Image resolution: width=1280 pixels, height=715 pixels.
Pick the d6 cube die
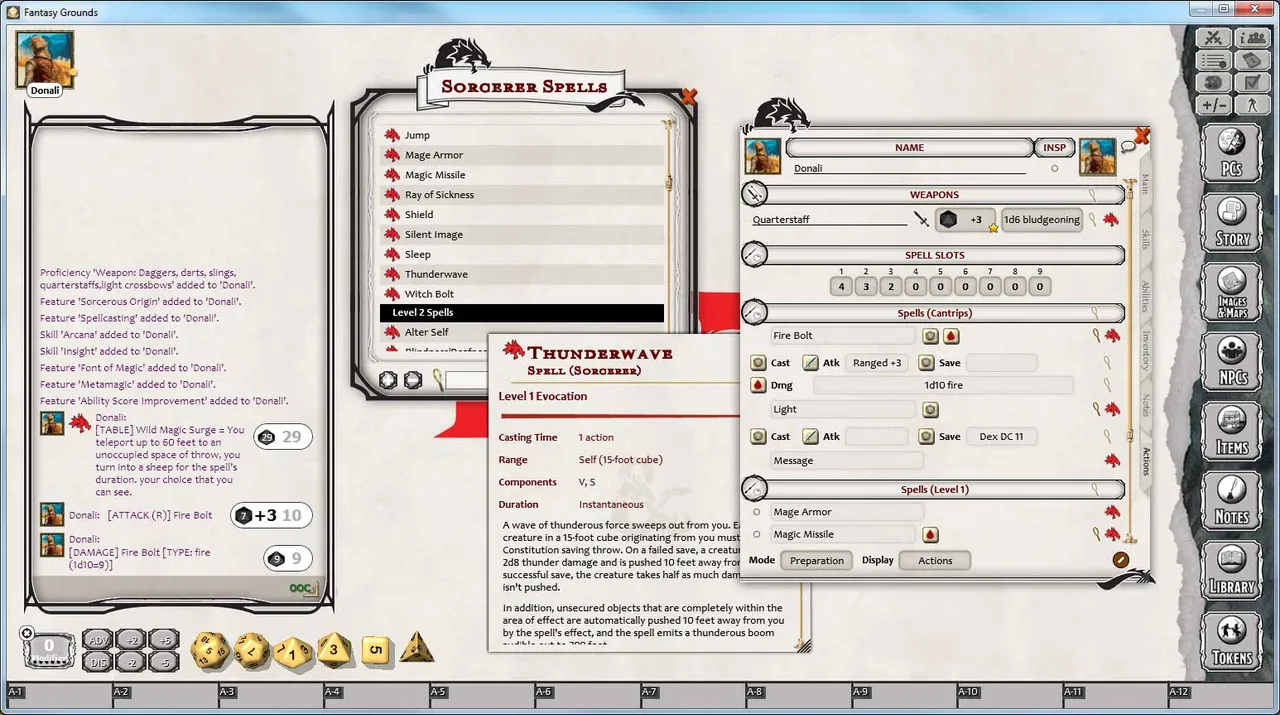tap(375, 650)
